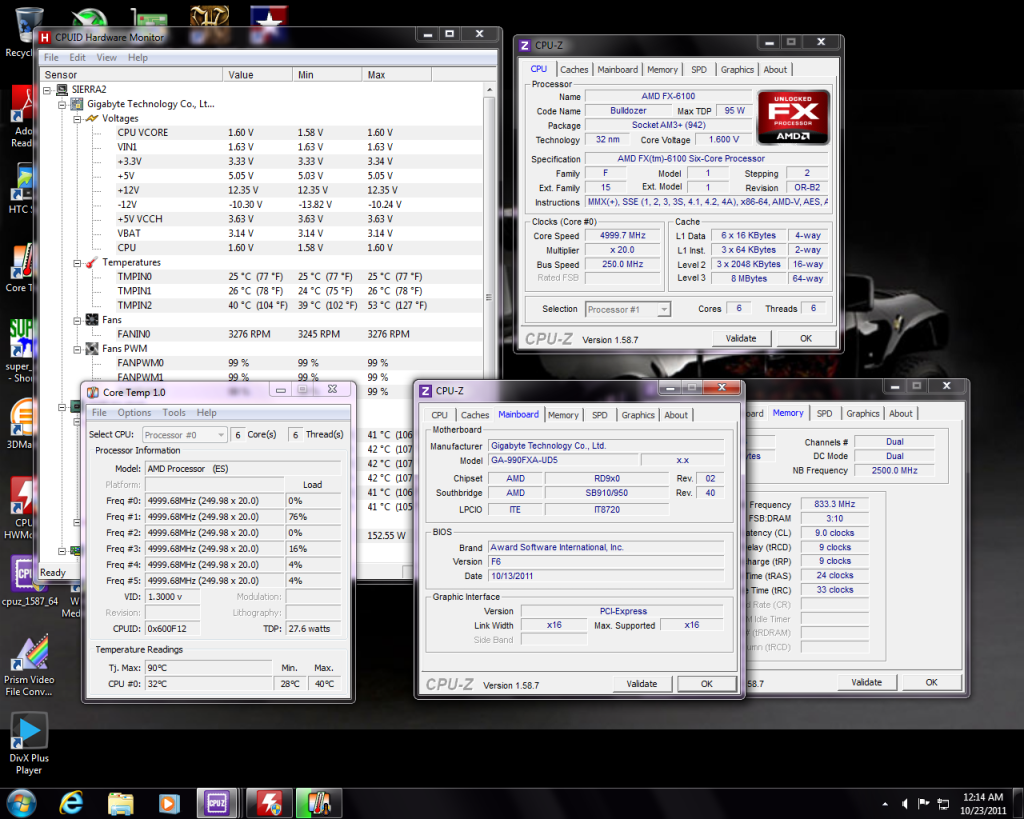This screenshot has width=1024, height=819.
Task: Click the volume speaker icon in the system tray
Action: tap(904, 803)
